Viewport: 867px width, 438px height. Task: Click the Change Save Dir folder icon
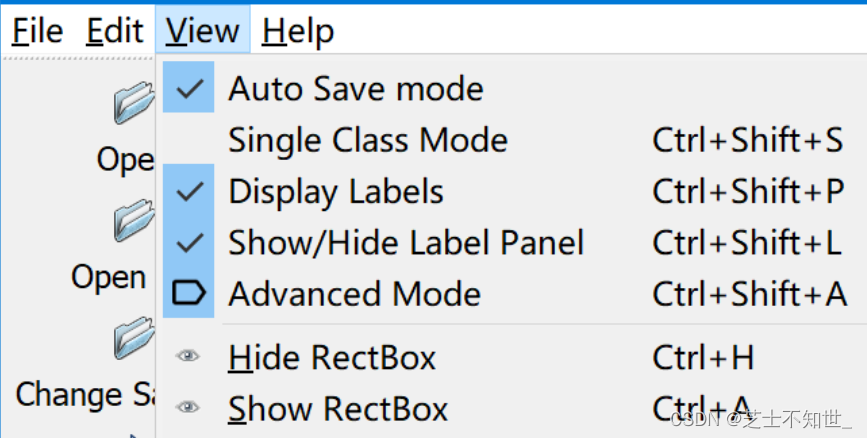(135, 338)
